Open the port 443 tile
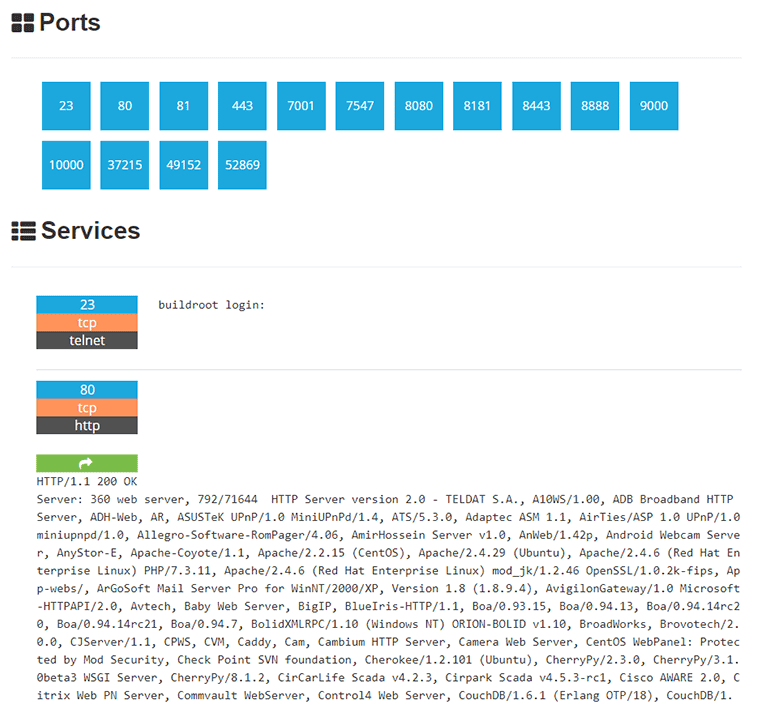Screen dimensions: 757x713 [242, 106]
